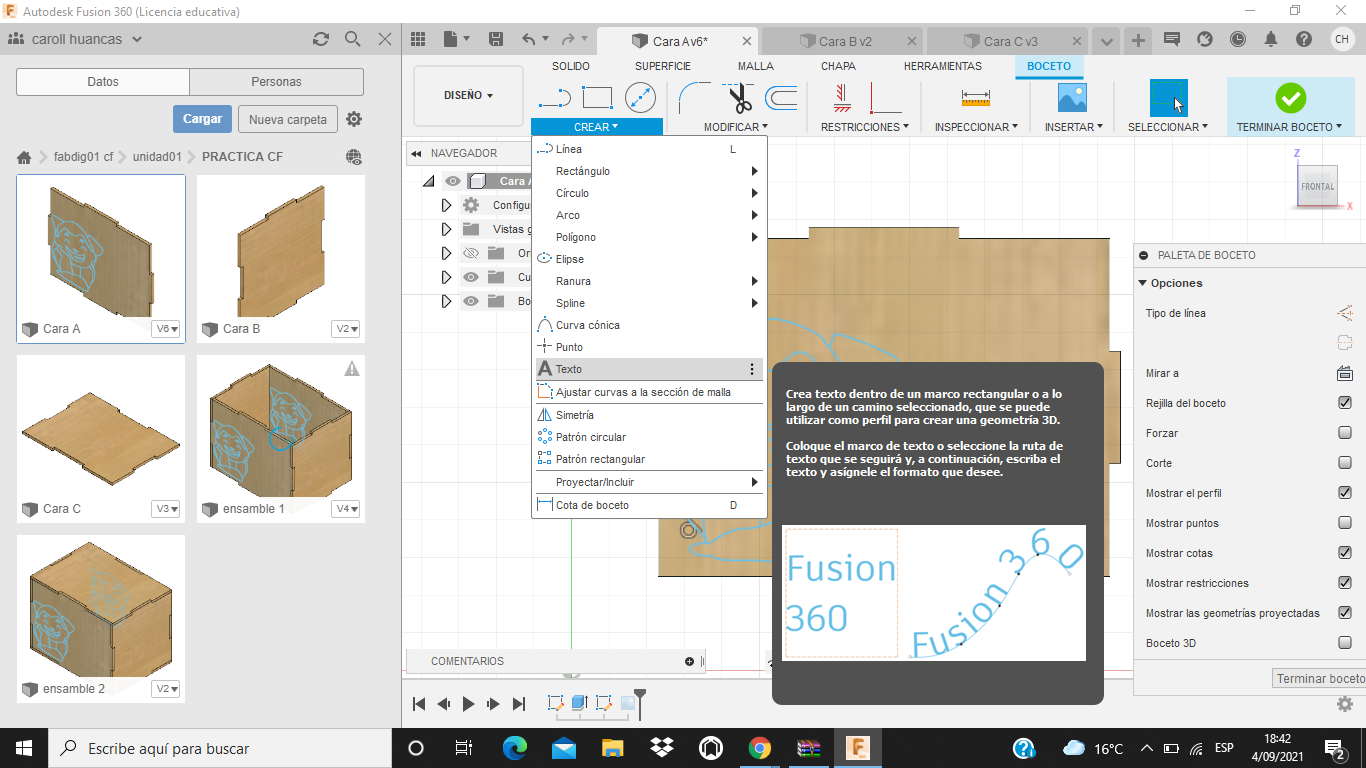Screen dimensions: 1366x768
Task: Click the Nueva carpeta button
Action: tap(287, 120)
